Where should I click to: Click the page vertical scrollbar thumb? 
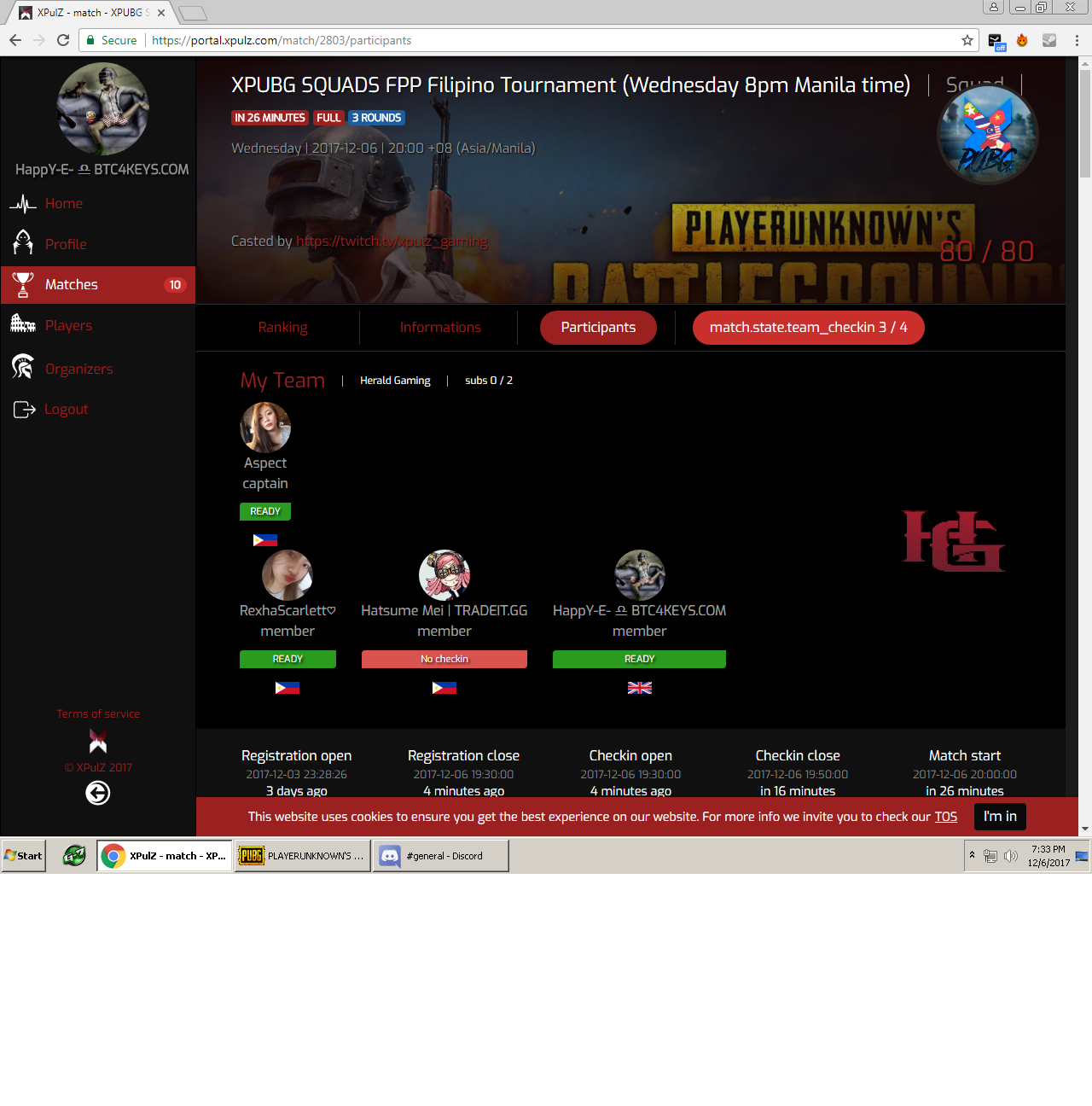[1085, 124]
